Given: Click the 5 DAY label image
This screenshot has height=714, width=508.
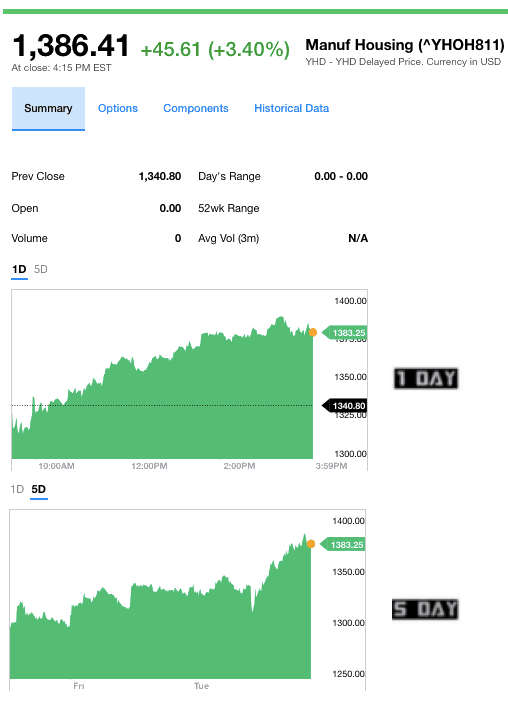Looking at the screenshot, I should click(x=425, y=609).
